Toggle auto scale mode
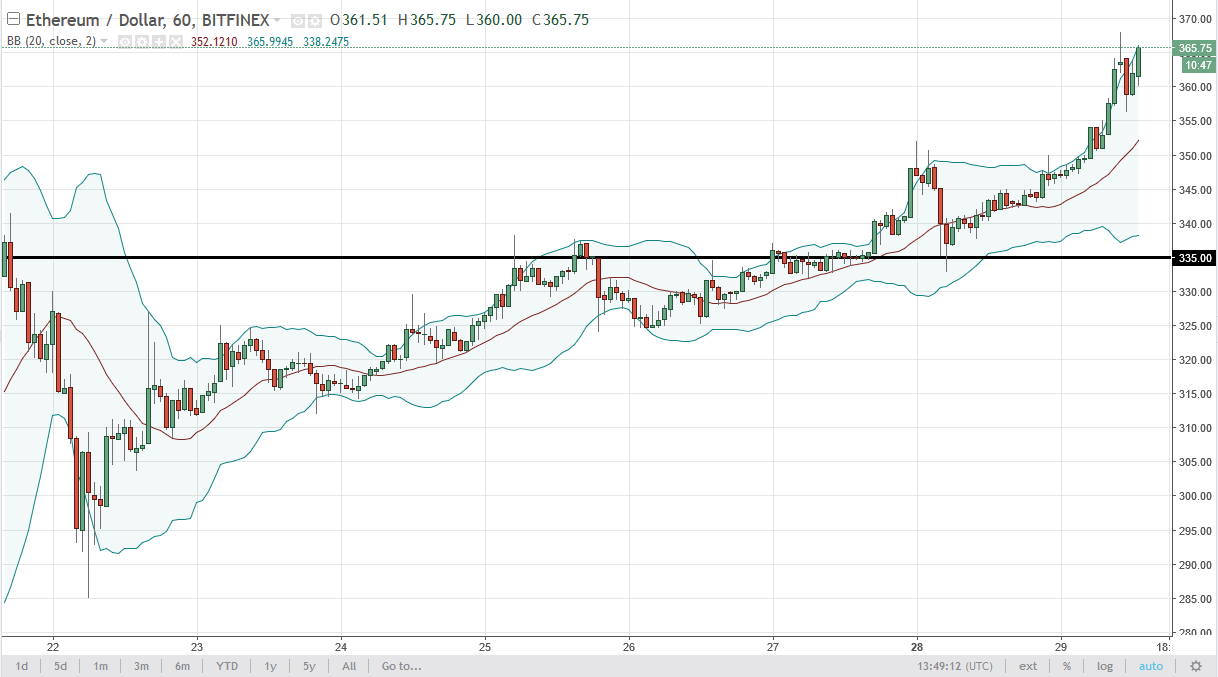Viewport: 1218px width, 677px height. point(1150,666)
